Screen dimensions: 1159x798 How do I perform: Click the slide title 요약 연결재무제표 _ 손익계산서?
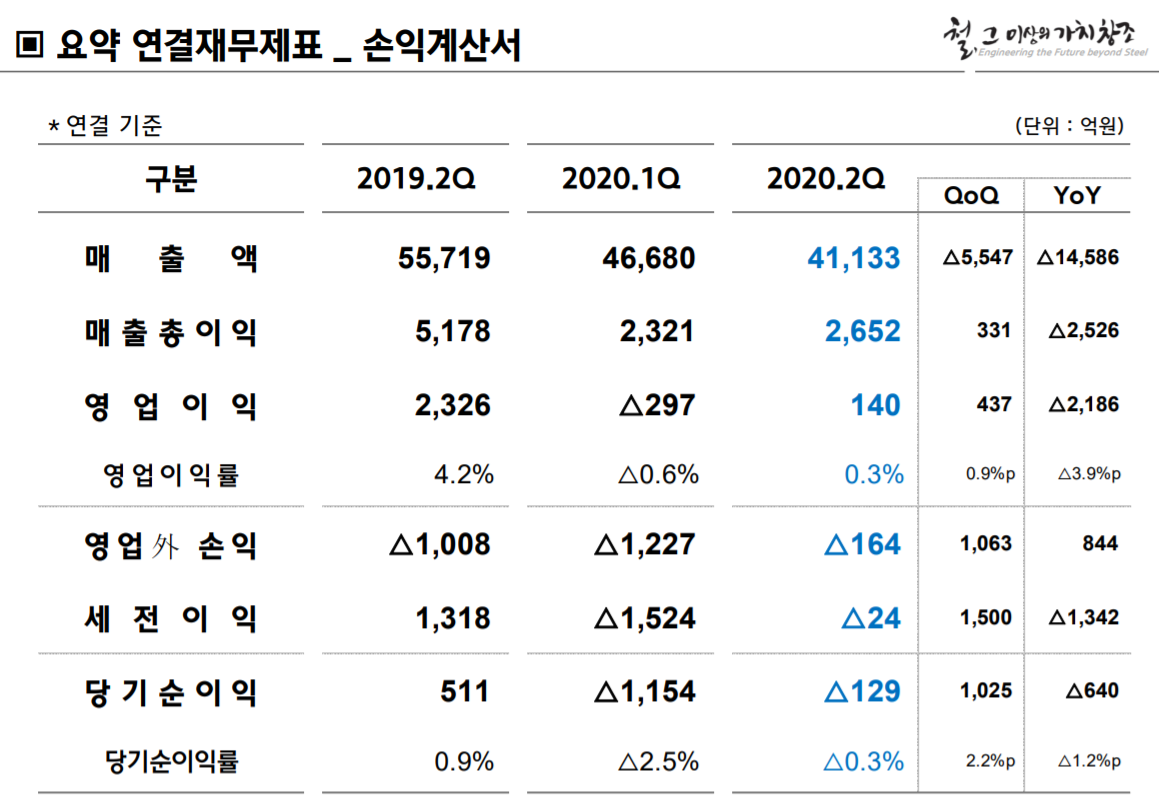click(289, 45)
